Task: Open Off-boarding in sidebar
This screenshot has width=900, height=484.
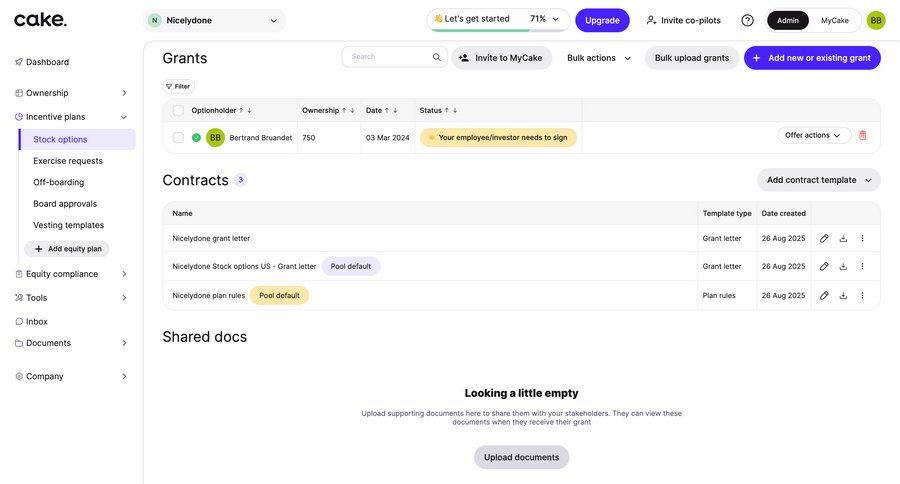Action: pyautogui.click(x=59, y=183)
